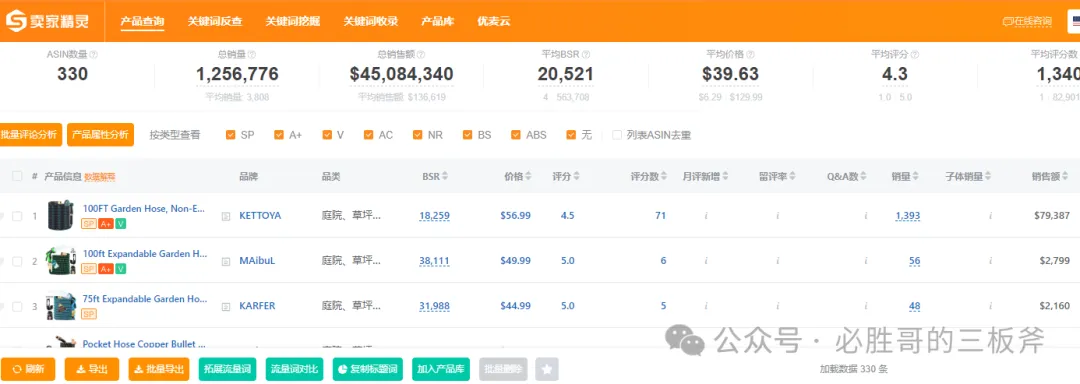Open the 产品查询 tab
This screenshot has height=384, width=1080.
[143, 21]
